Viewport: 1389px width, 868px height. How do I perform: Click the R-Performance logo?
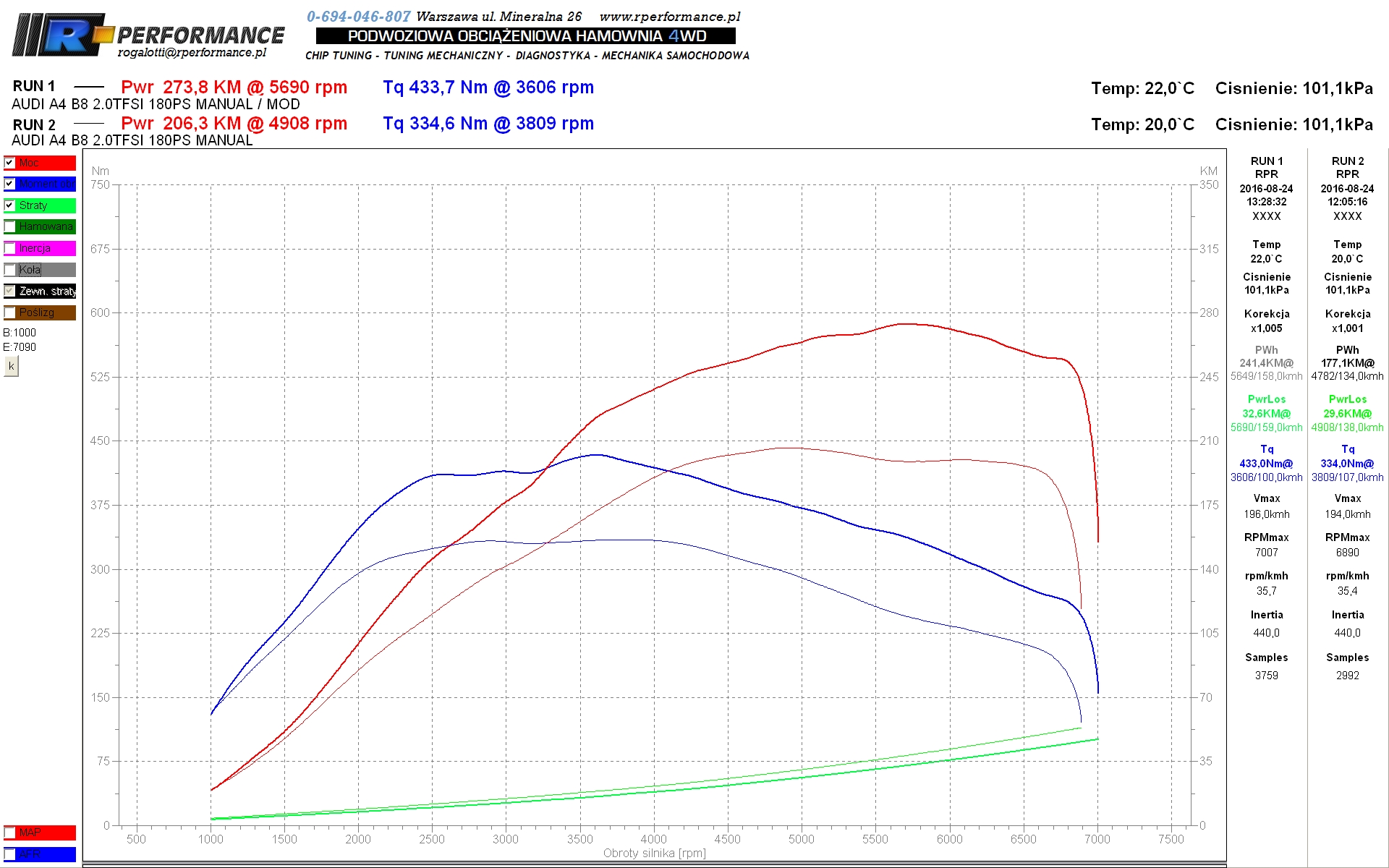coord(148,35)
